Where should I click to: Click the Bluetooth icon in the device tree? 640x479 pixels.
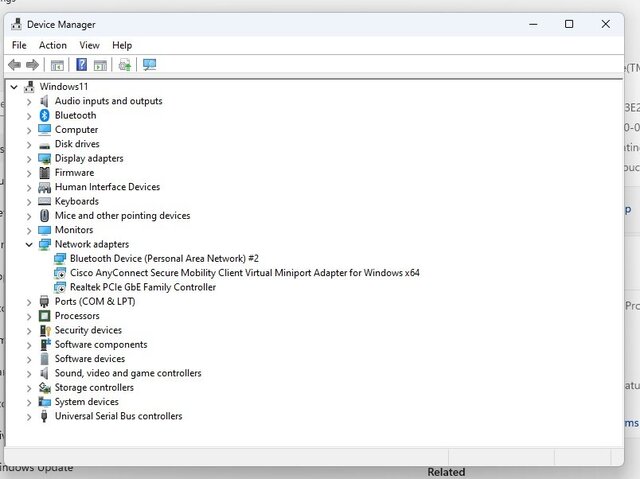click(44, 115)
